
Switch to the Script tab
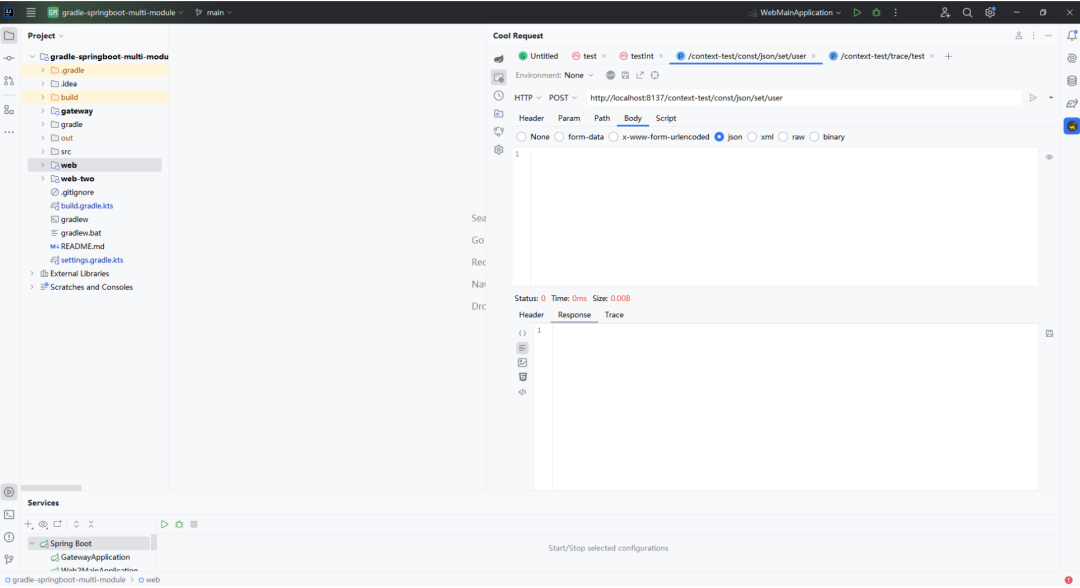(666, 118)
